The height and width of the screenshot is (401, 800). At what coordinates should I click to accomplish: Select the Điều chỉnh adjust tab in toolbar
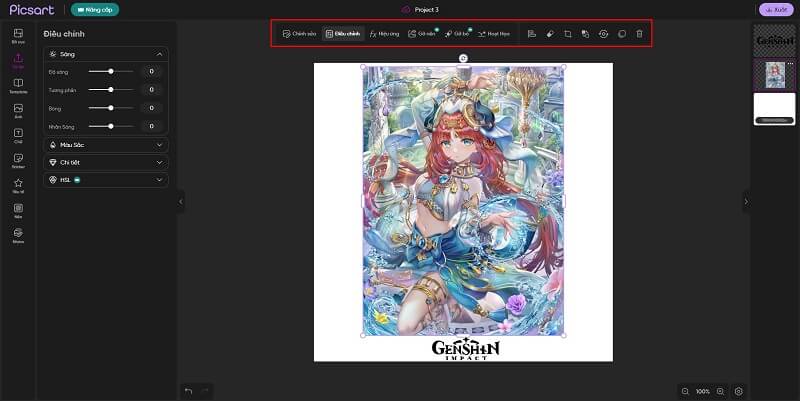coord(343,34)
